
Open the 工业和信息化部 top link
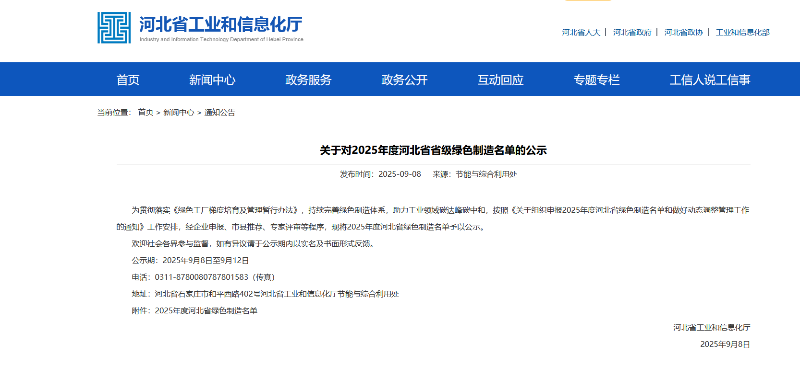coord(742,32)
